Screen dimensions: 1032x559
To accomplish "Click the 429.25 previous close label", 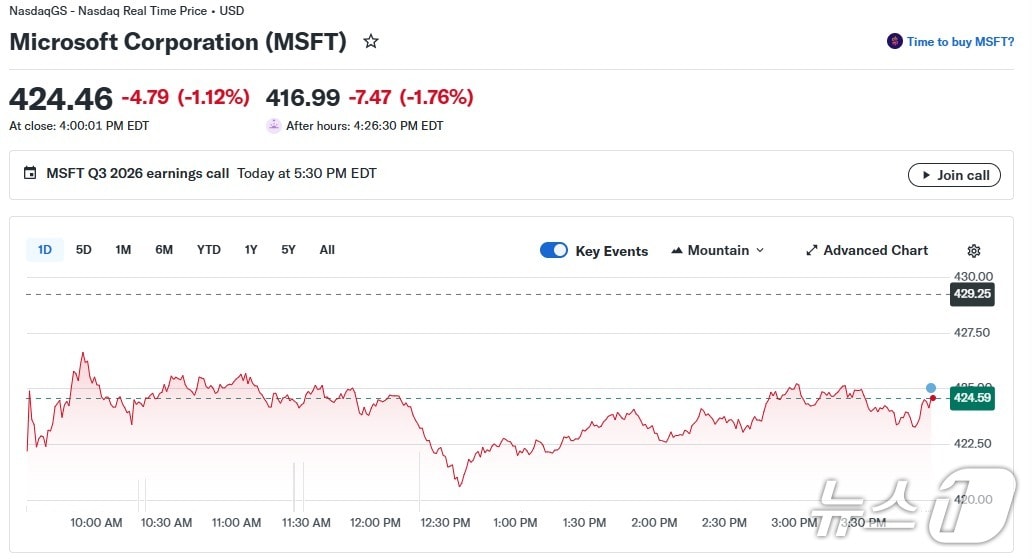I will 972,294.
